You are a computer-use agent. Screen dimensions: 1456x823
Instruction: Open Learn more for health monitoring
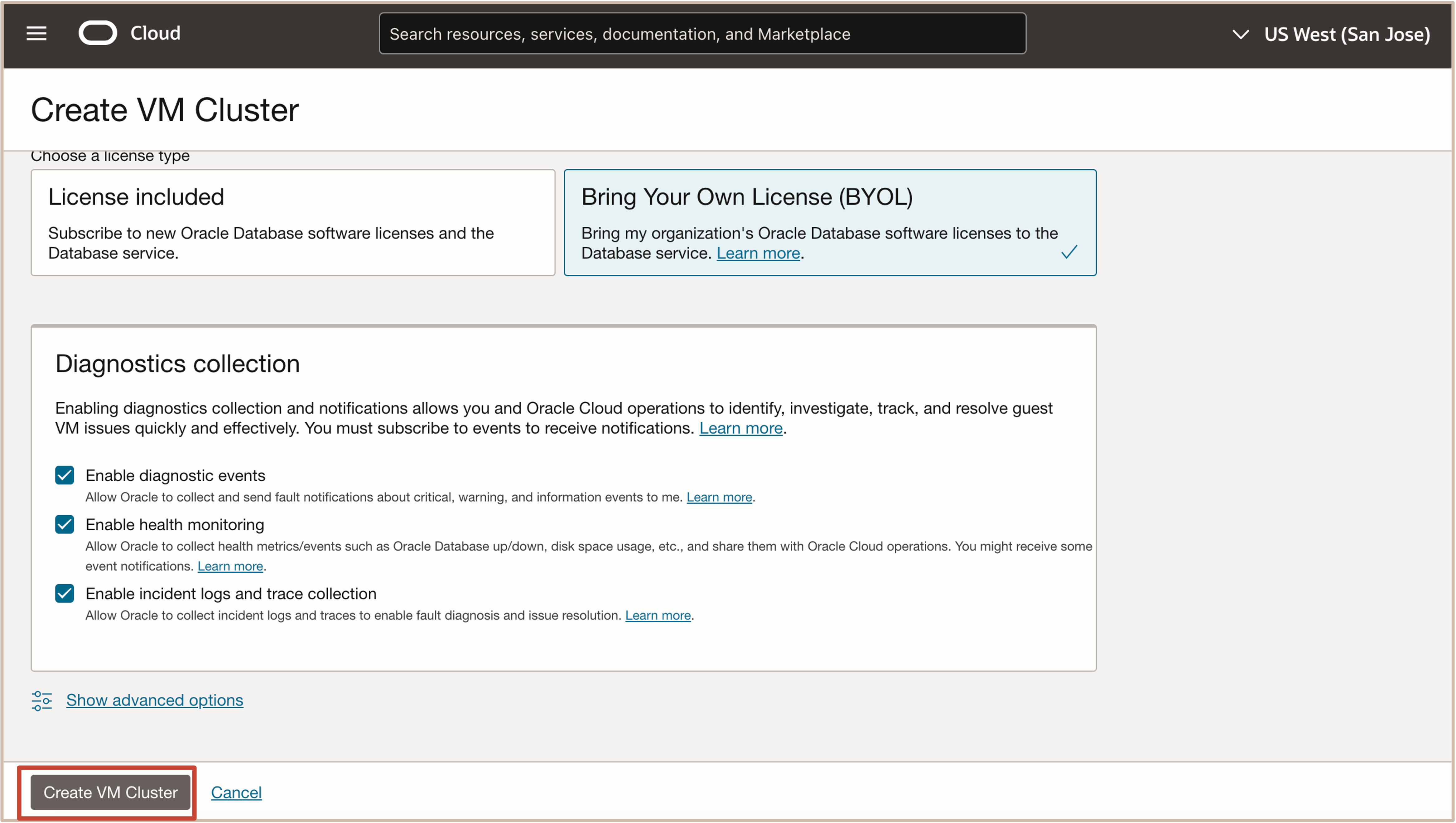pyautogui.click(x=230, y=566)
